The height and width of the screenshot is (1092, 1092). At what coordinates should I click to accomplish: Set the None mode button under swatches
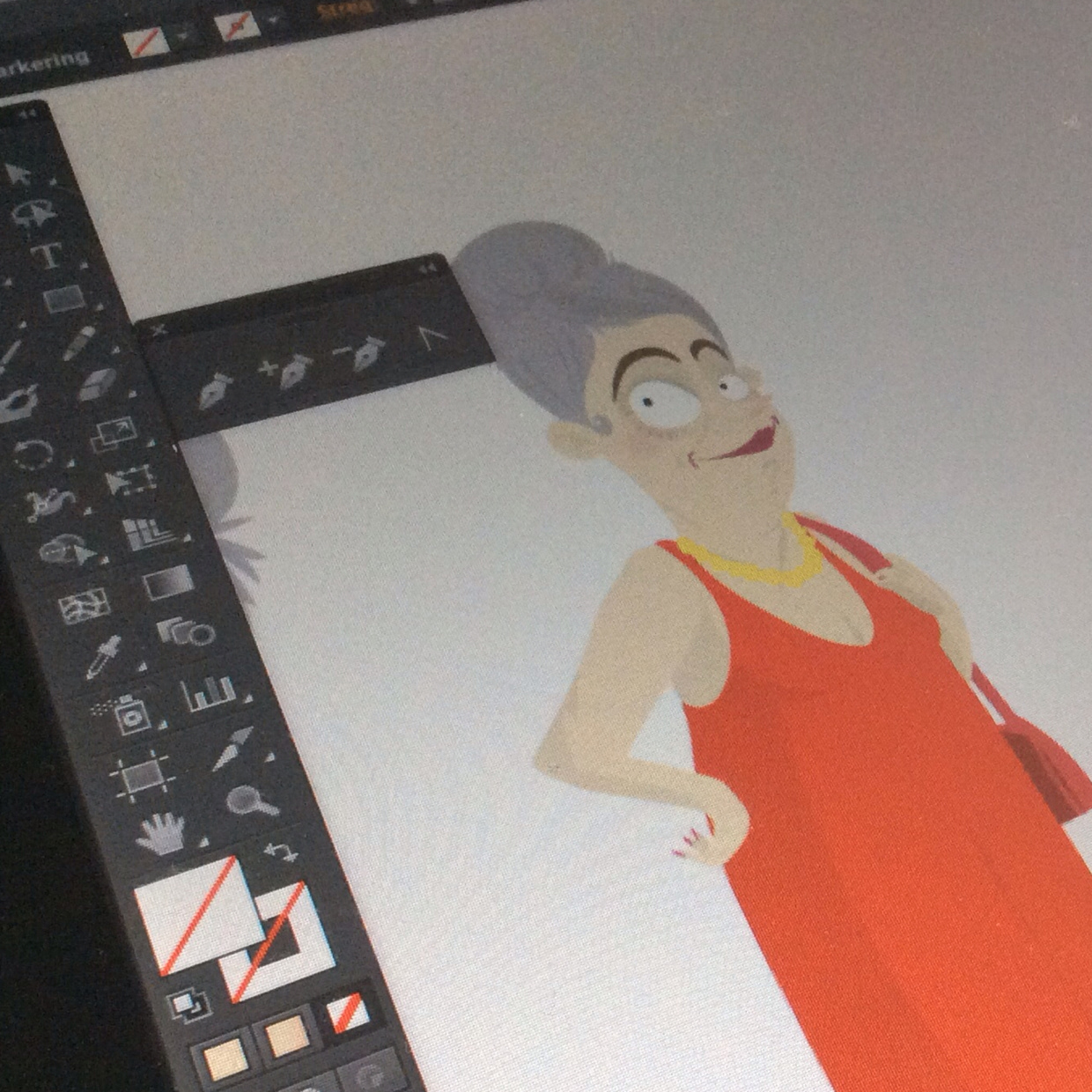[347, 1012]
